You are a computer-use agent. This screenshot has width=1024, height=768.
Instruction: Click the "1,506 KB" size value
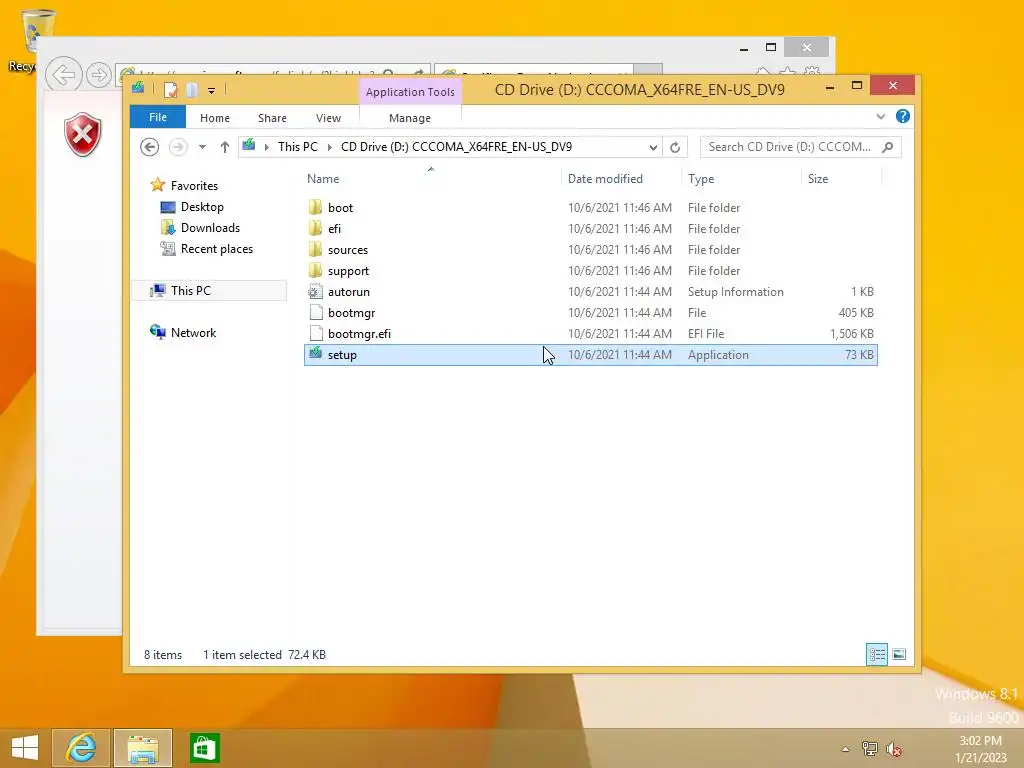(852, 334)
